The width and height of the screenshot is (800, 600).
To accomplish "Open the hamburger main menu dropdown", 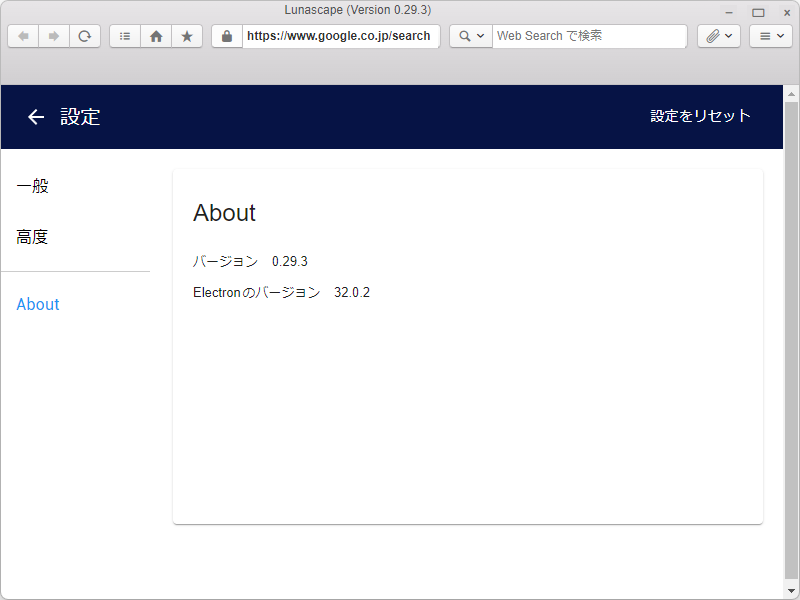I will pyautogui.click(x=771, y=36).
